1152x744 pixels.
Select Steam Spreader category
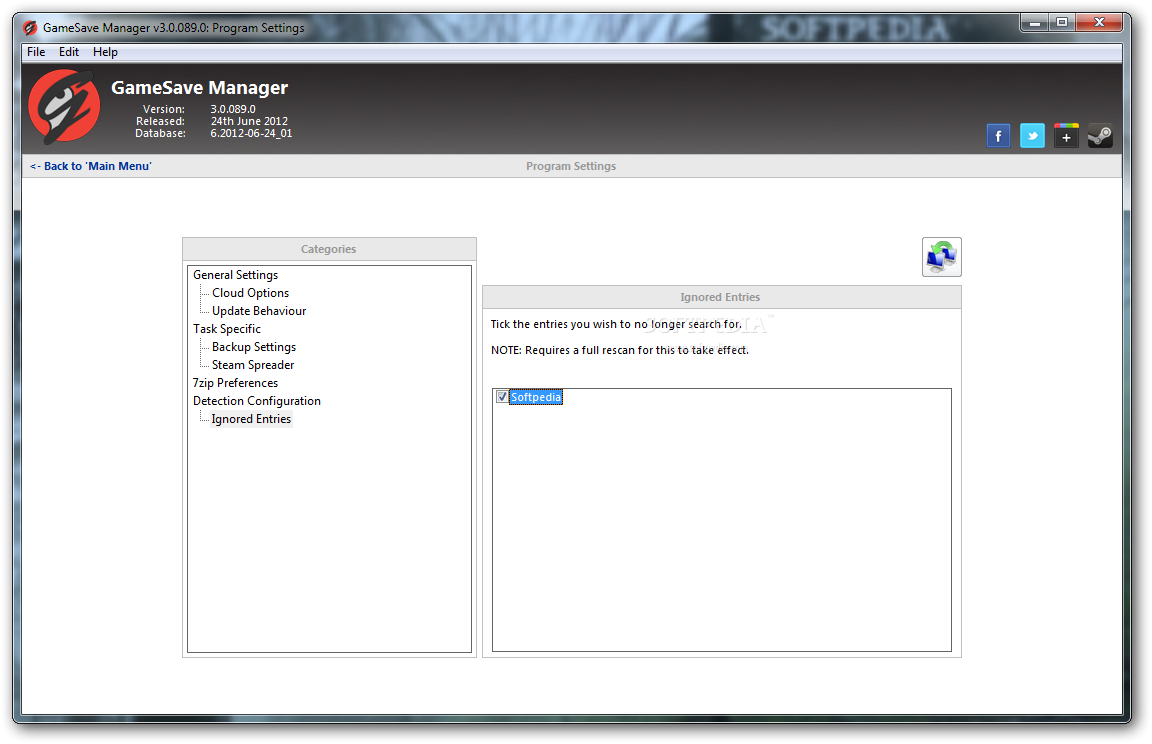pyautogui.click(x=253, y=365)
